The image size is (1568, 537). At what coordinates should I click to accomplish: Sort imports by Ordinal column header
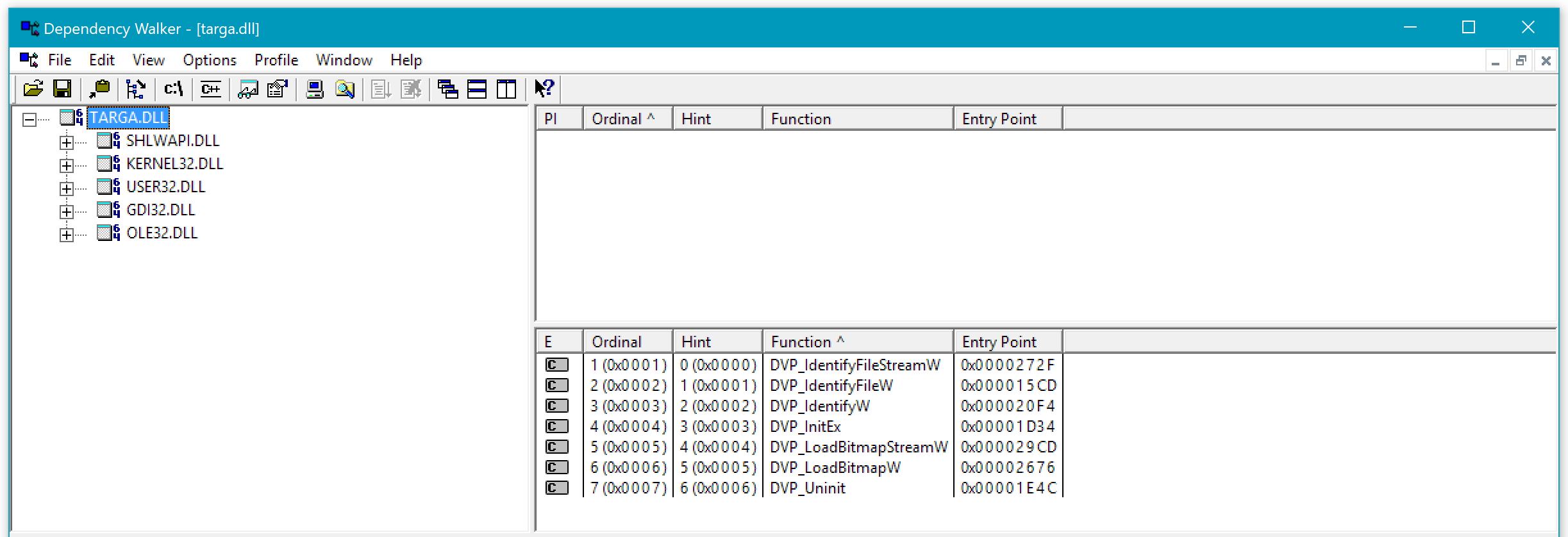click(627, 119)
